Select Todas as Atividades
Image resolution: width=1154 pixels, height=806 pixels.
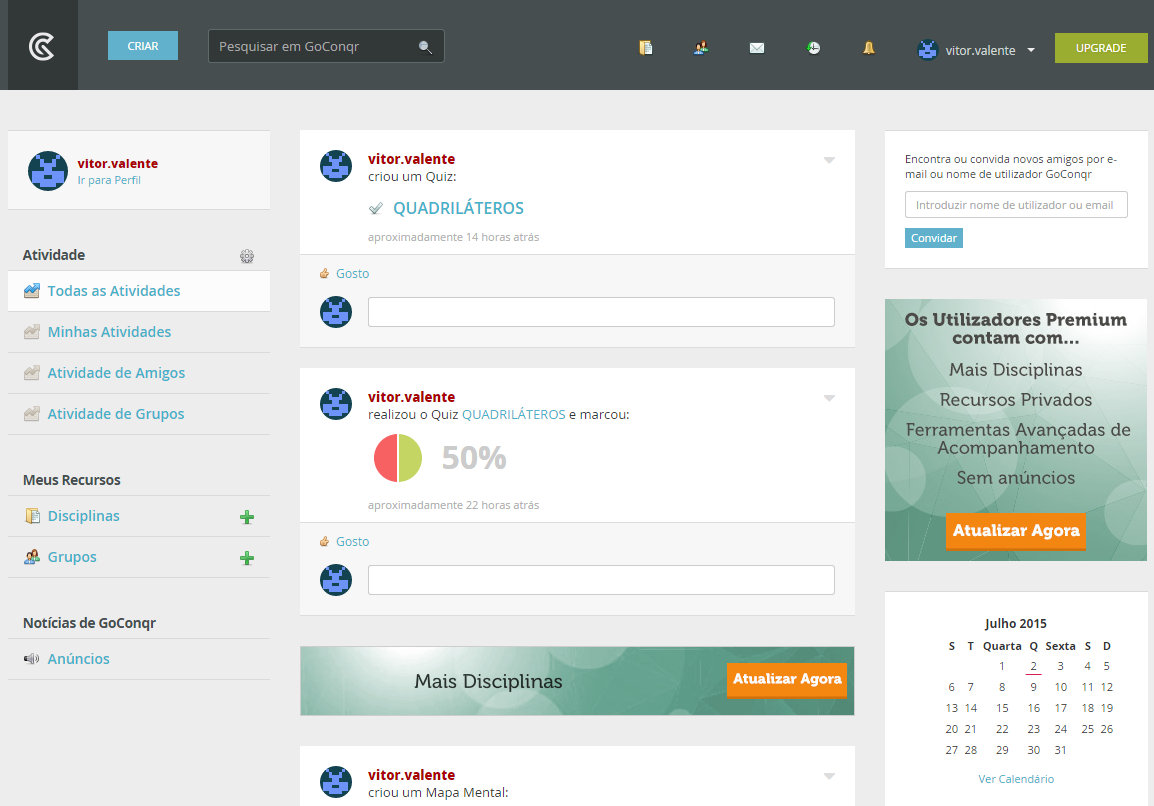tap(138, 291)
